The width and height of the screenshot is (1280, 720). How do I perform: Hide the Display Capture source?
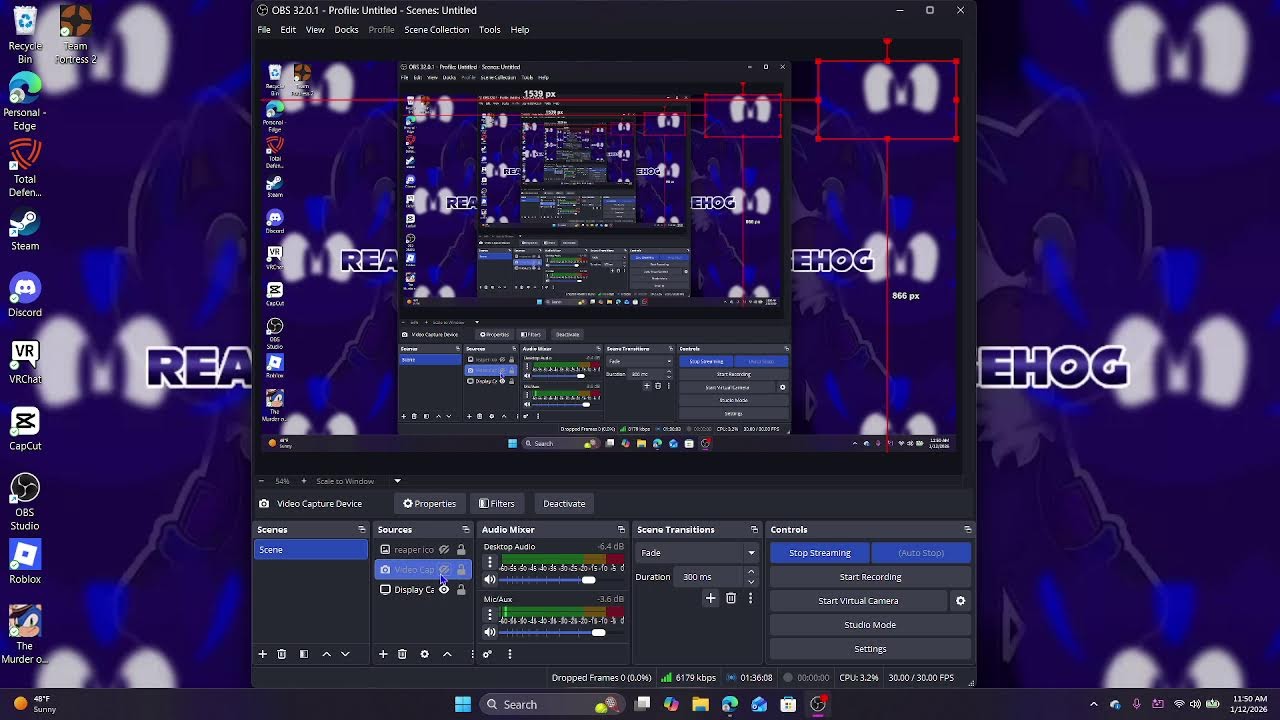point(444,590)
